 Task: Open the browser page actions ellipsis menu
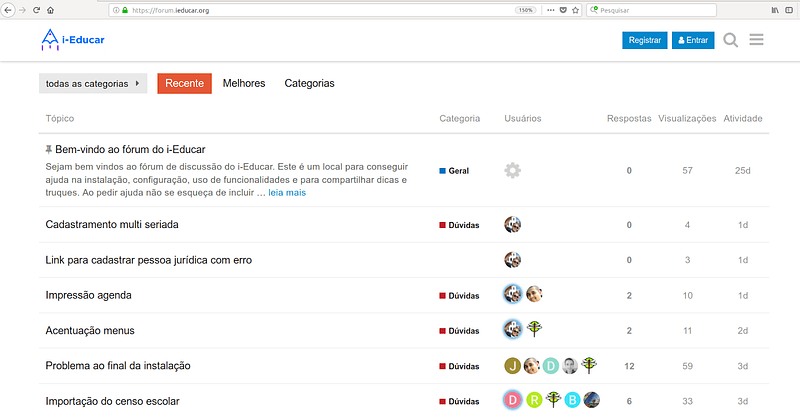pos(551,10)
